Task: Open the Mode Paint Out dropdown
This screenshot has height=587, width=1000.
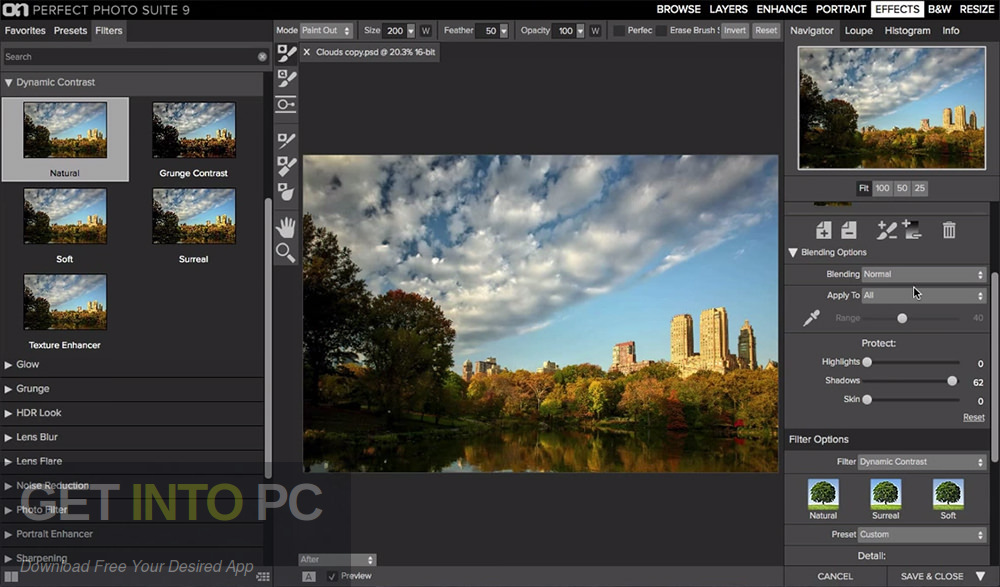Action: coord(326,31)
